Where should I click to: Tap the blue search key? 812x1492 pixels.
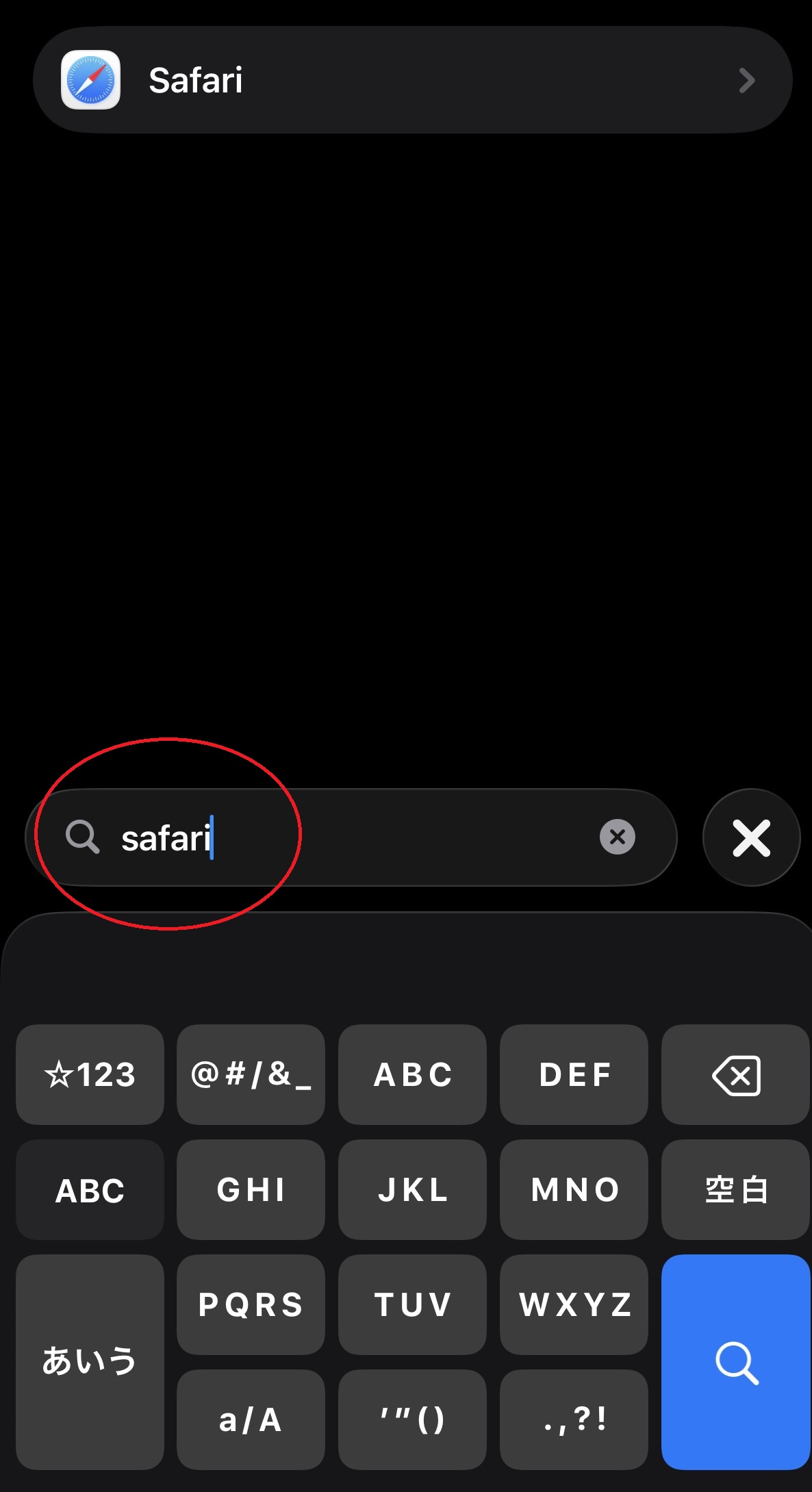pos(735,1361)
